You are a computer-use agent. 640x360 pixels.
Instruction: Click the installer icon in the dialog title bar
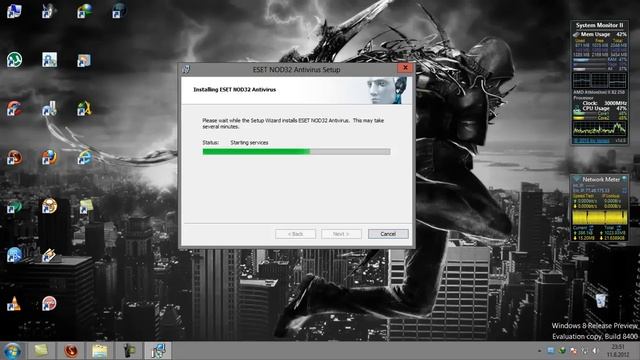[187, 69]
